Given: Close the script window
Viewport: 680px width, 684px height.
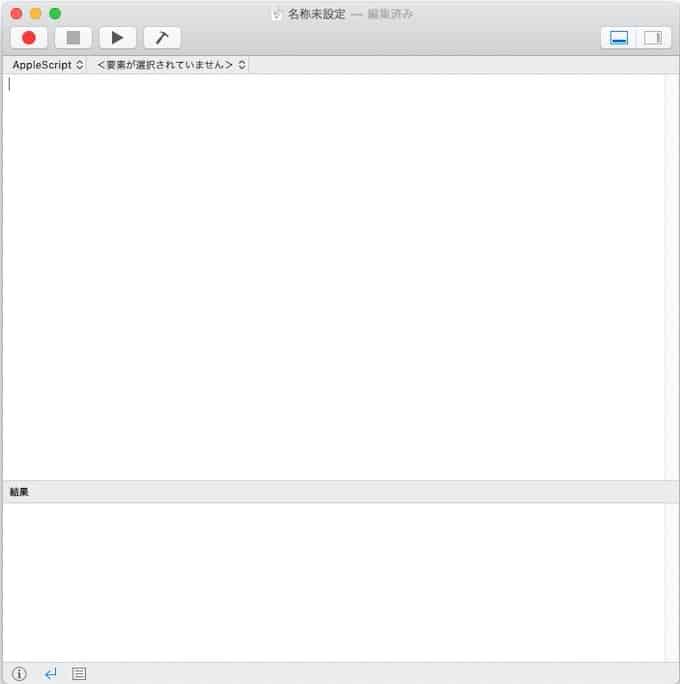Looking at the screenshot, I should click(17, 14).
